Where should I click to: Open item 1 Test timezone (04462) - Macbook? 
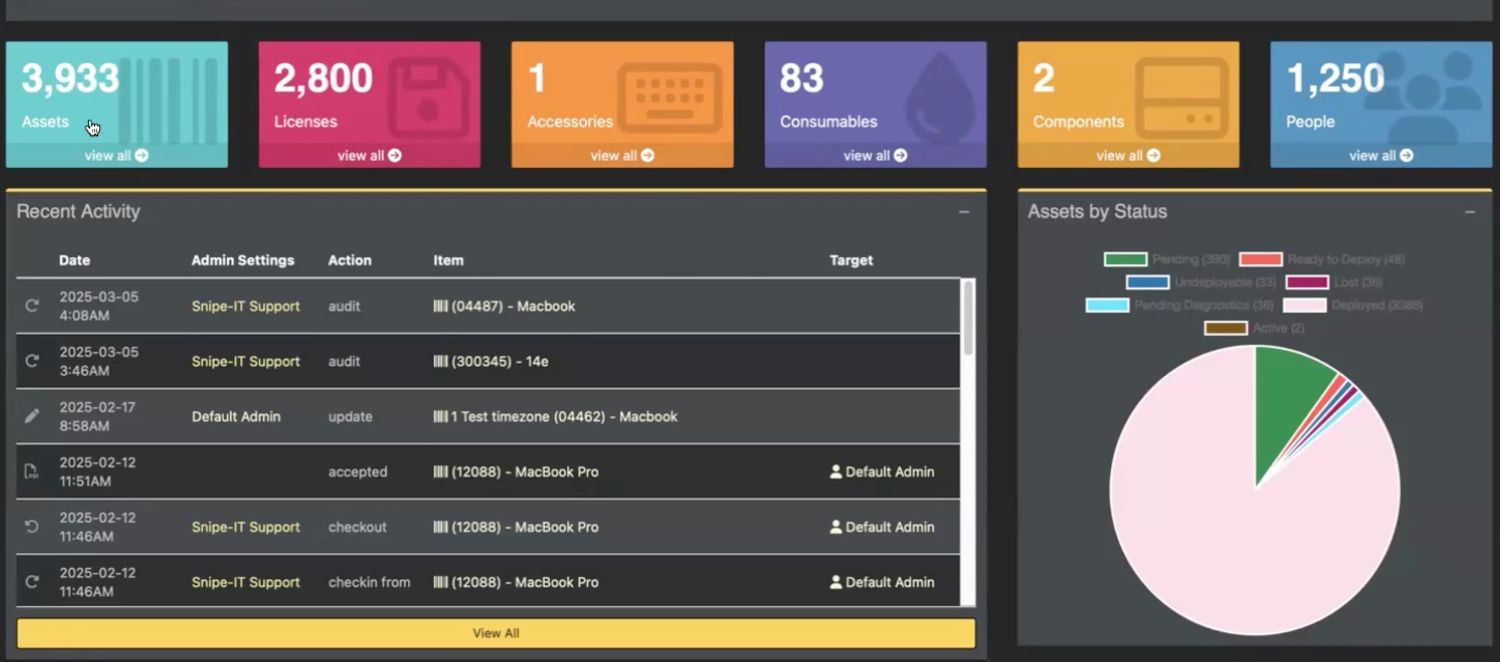pos(564,416)
